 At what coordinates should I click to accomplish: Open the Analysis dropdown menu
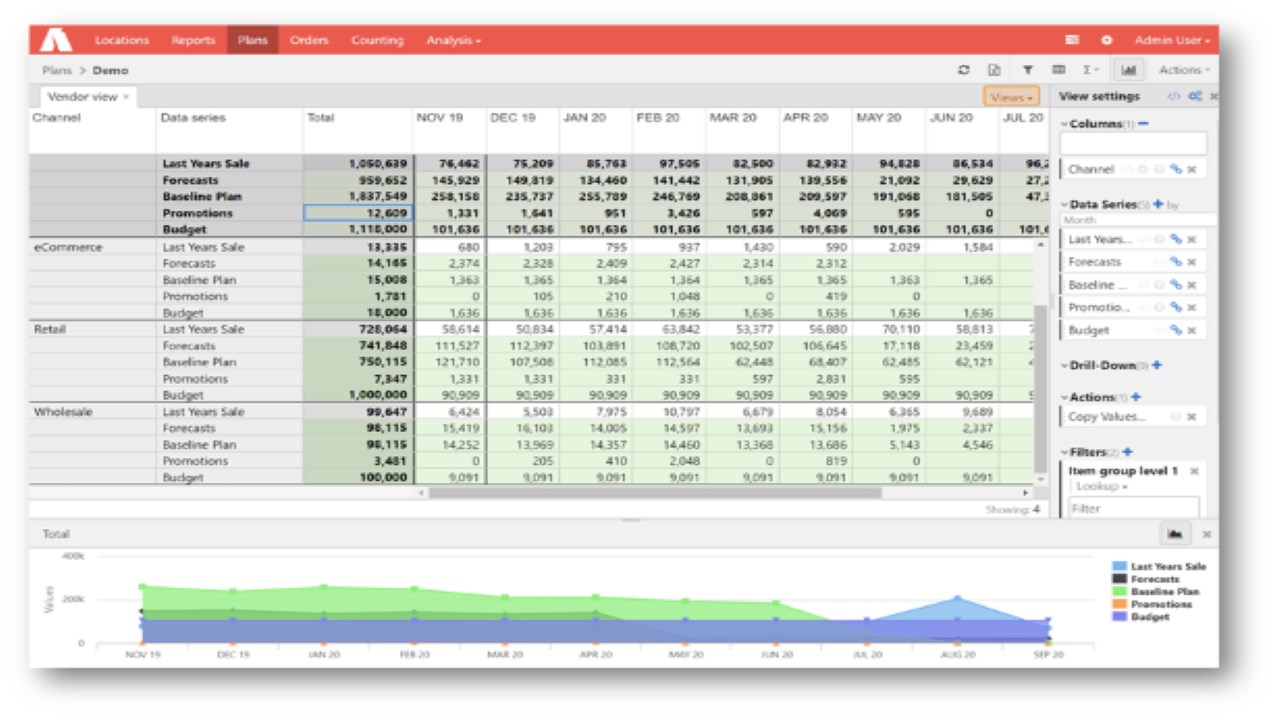(453, 40)
